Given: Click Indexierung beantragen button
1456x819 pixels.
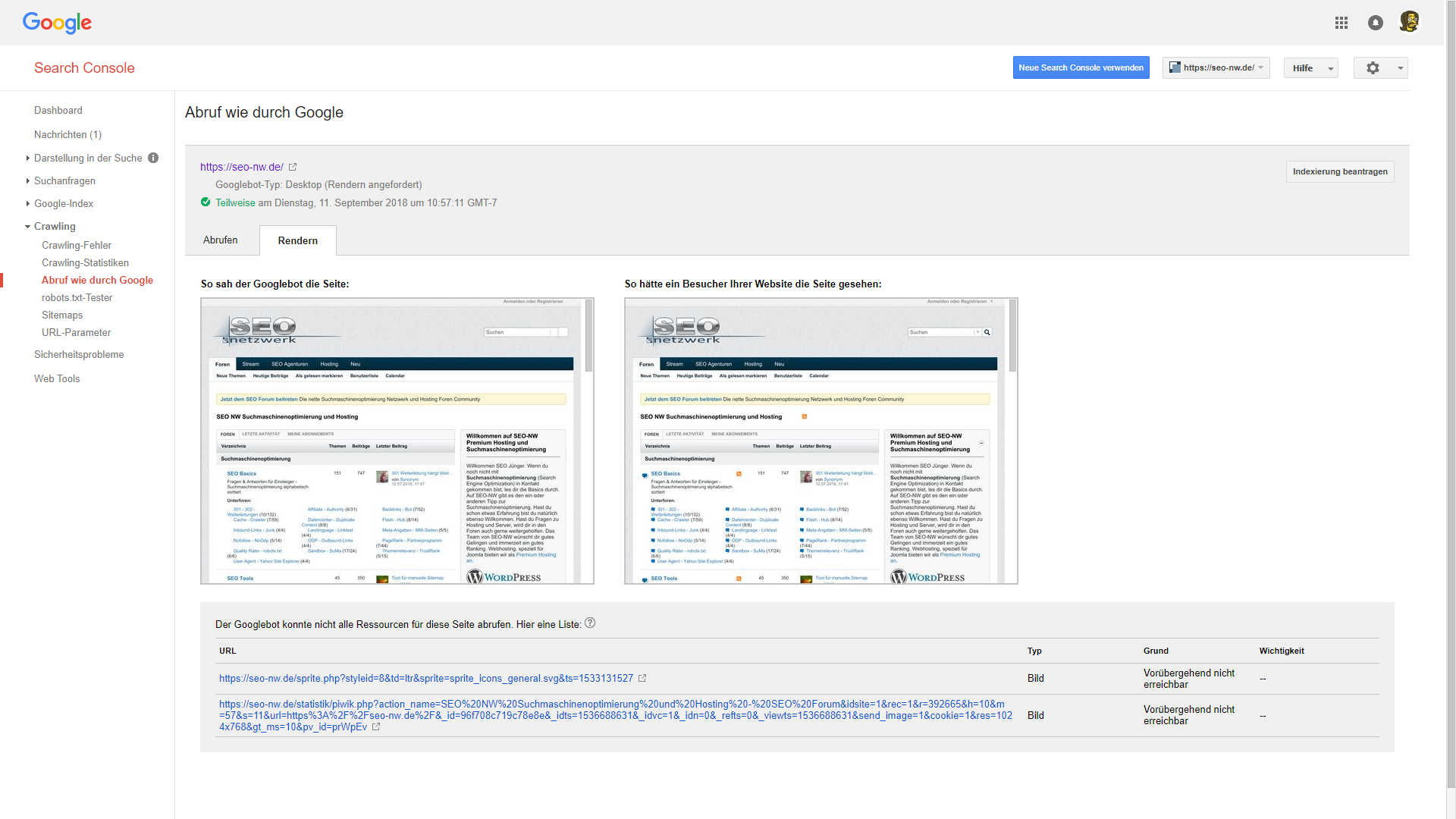Looking at the screenshot, I should pos(1340,171).
